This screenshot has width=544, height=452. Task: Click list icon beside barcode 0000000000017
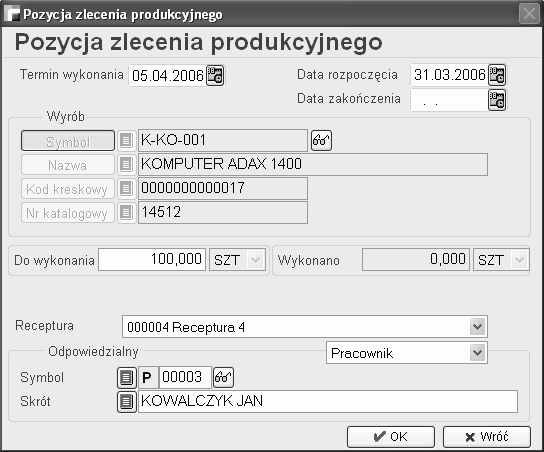(126, 188)
